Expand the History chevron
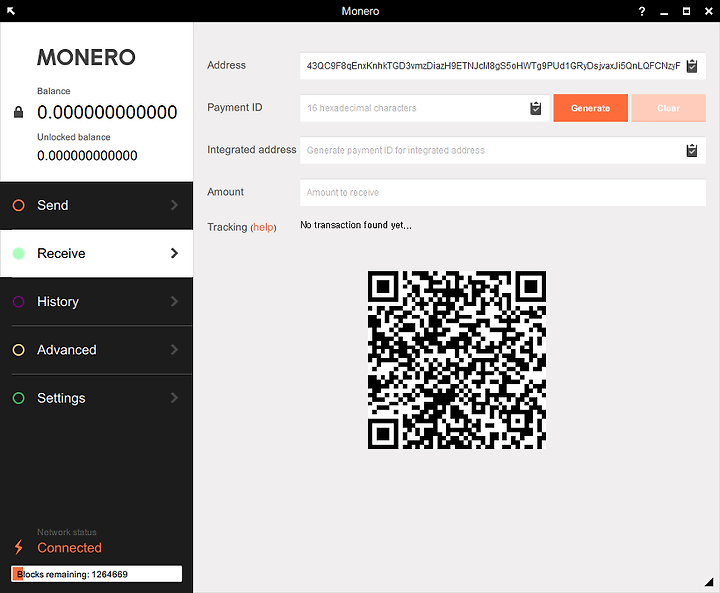 tap(174, 302)
